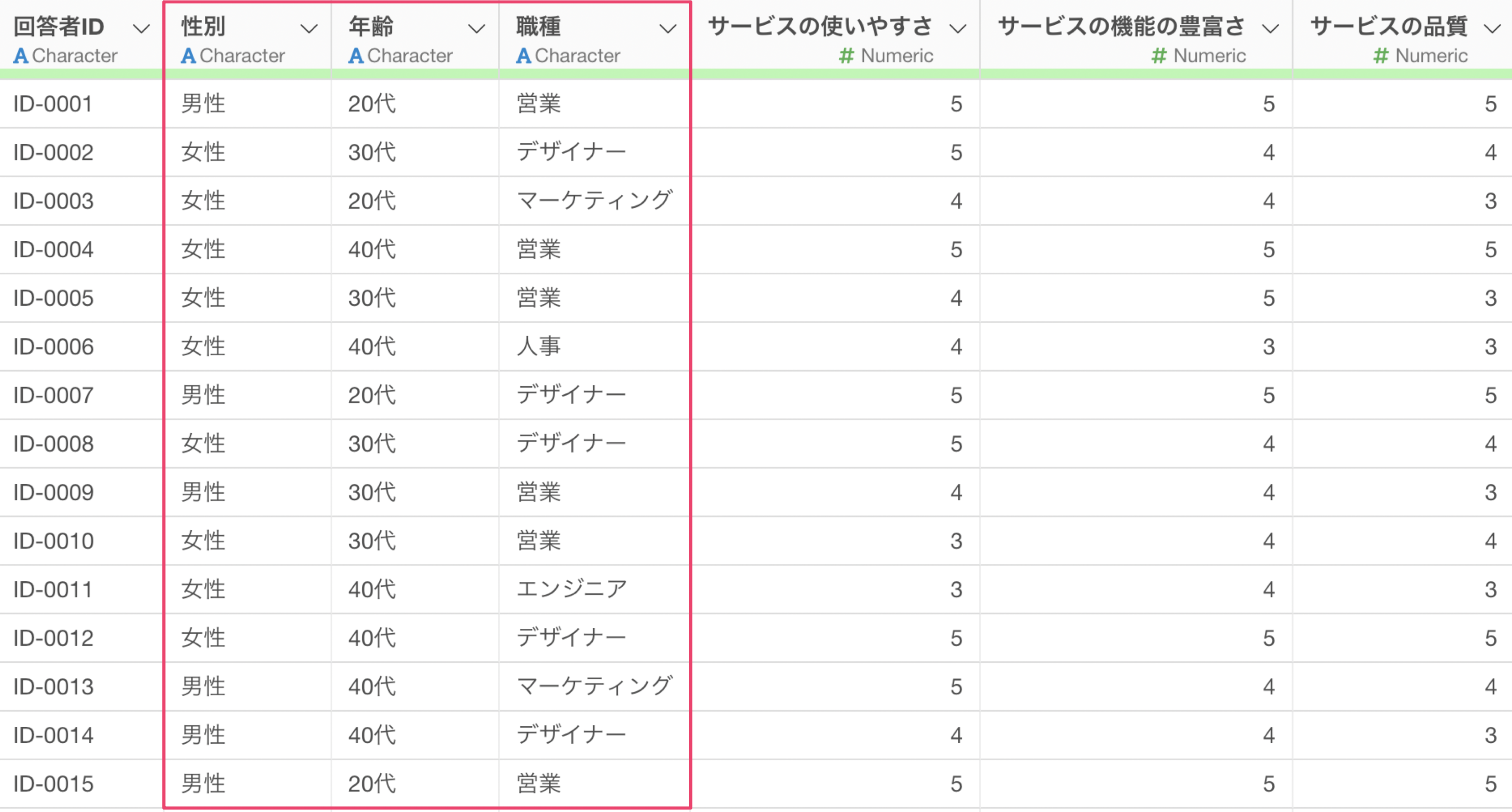
Task: Open the 職種 column dropdown menu
Action: (x=668, y=28)
